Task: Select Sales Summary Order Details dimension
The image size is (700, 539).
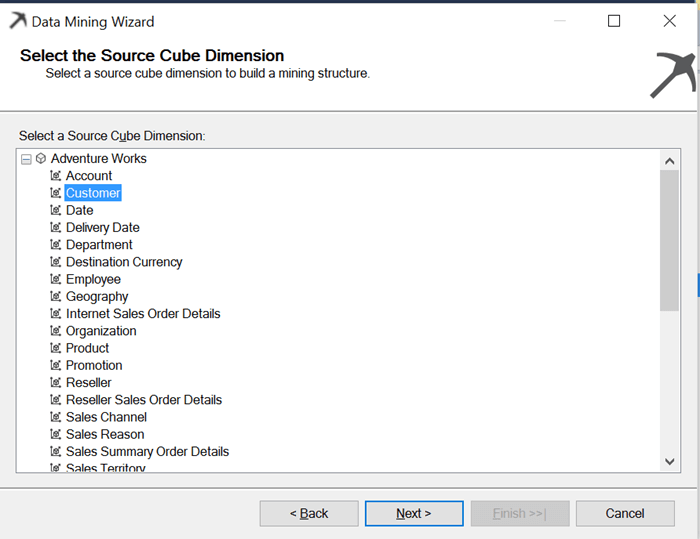Action: (x=147, y=451)
